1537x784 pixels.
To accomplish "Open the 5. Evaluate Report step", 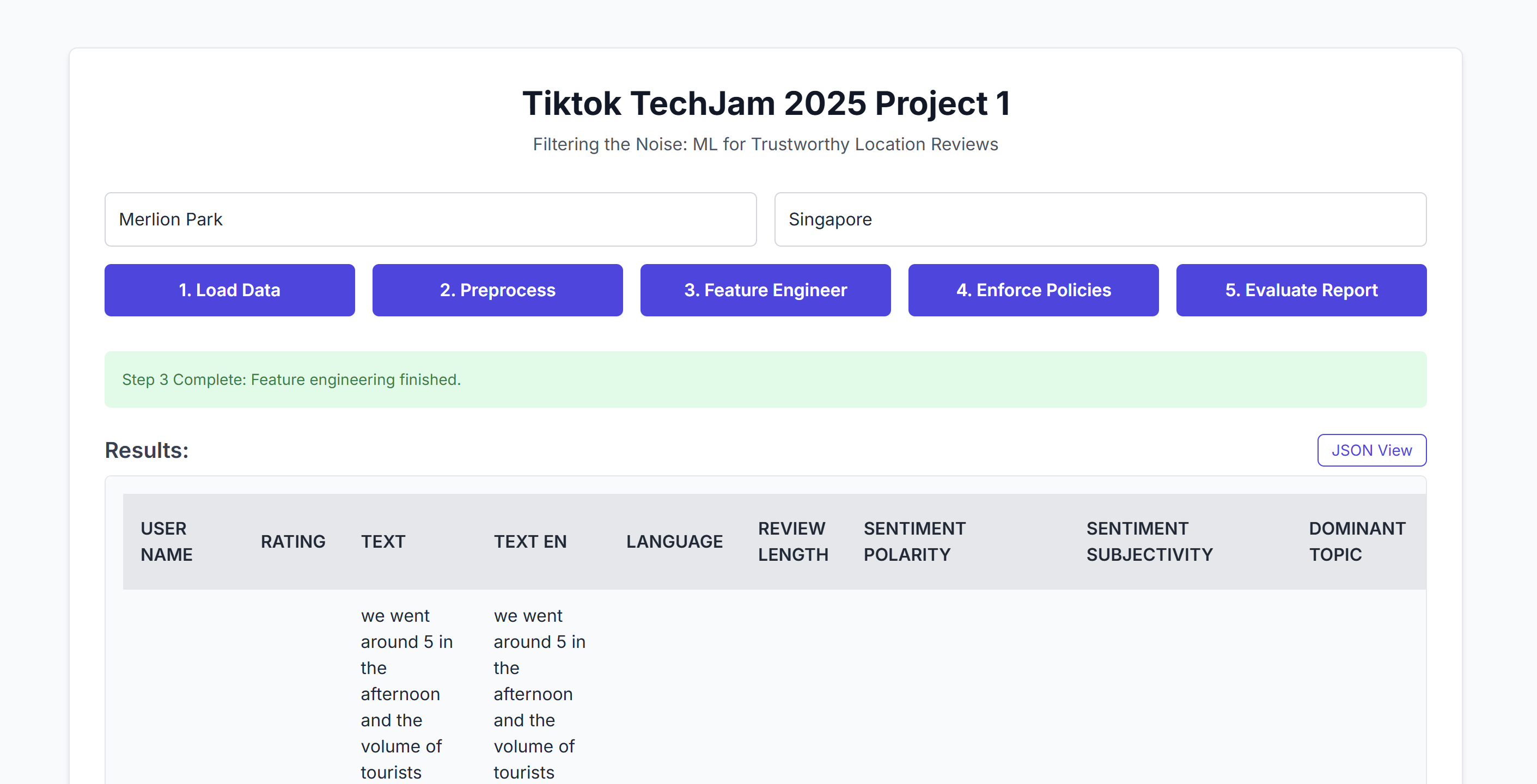I will 1301,290.
